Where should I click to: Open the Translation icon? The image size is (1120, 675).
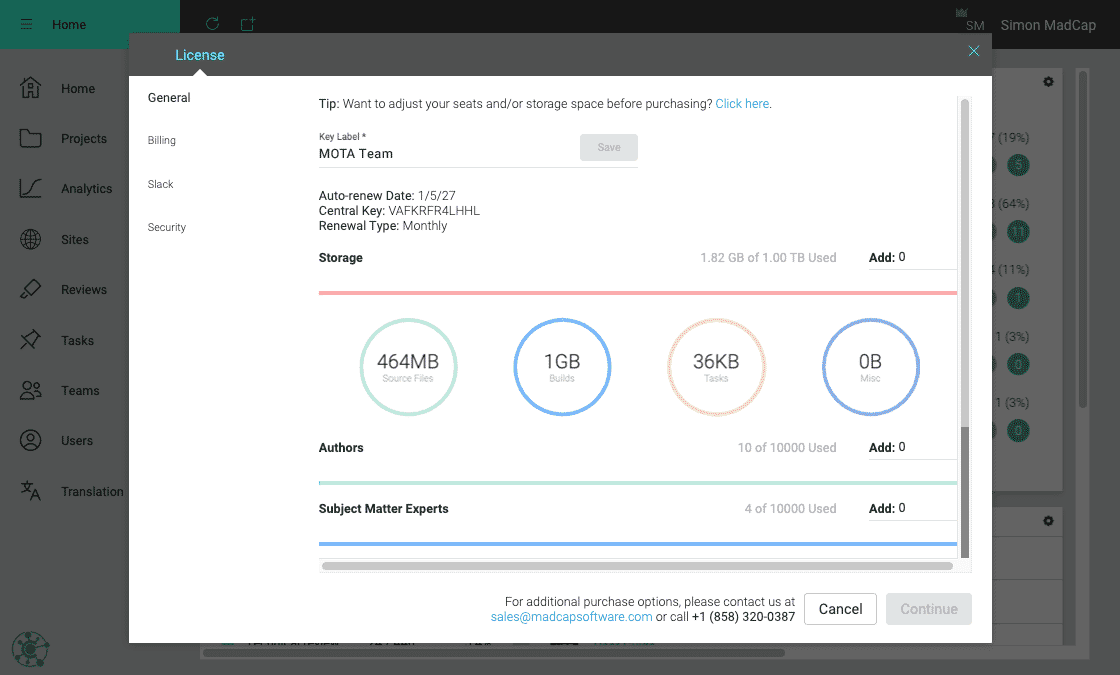pos(30,491)
